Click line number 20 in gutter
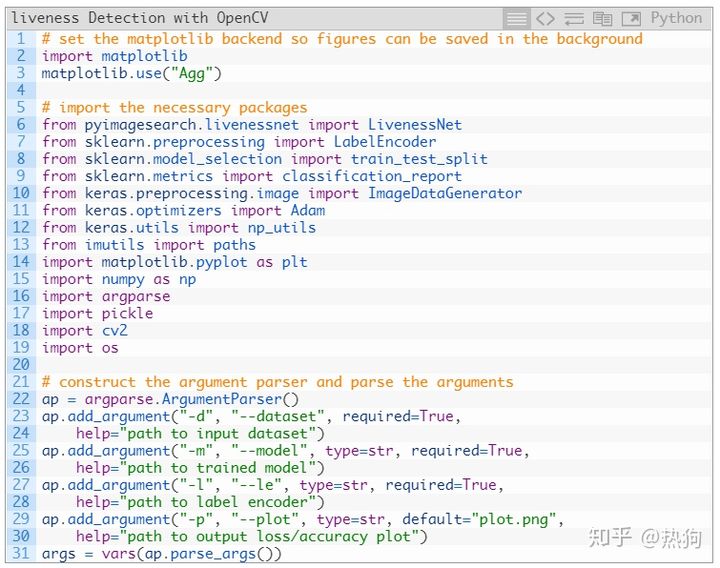 click(x=21, y=365)
